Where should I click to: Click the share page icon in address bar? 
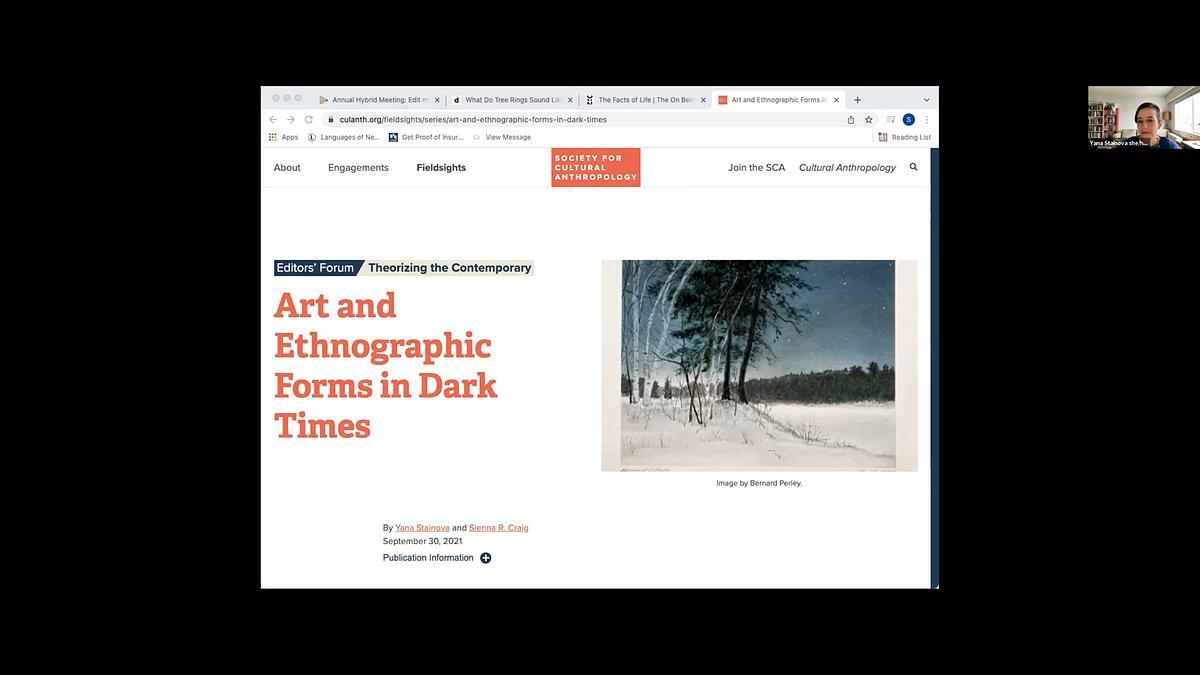coord(851,119)
